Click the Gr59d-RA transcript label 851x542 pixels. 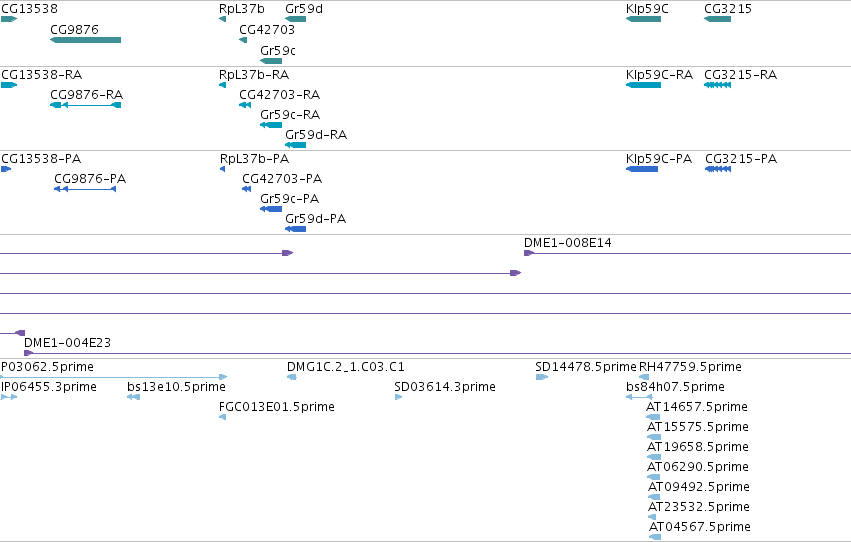(x=316, y=135)
